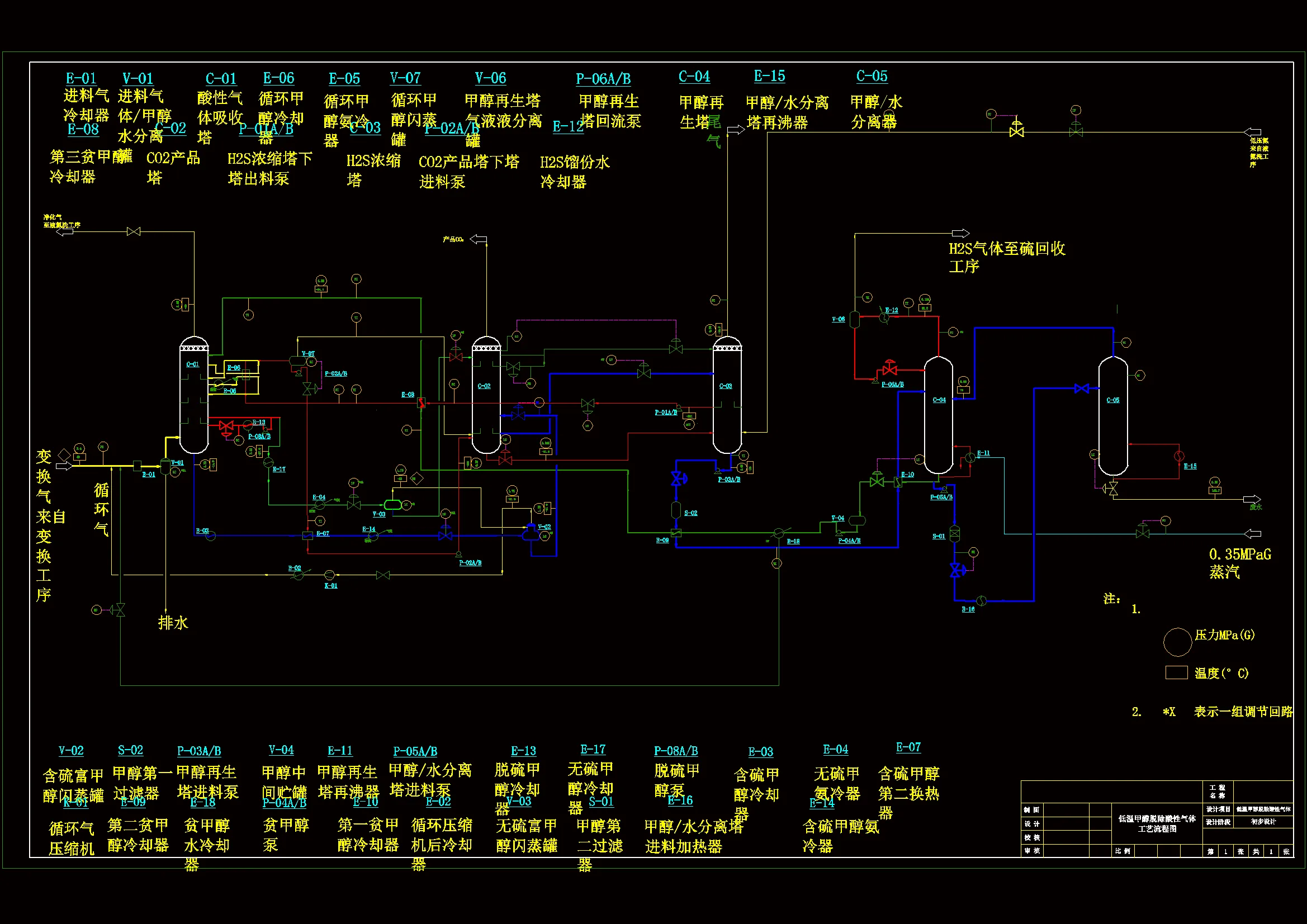This screenshot has height=924, width=1307.
Task: Select the K-01 compressor symbol
Action: (x=330, y=575)
